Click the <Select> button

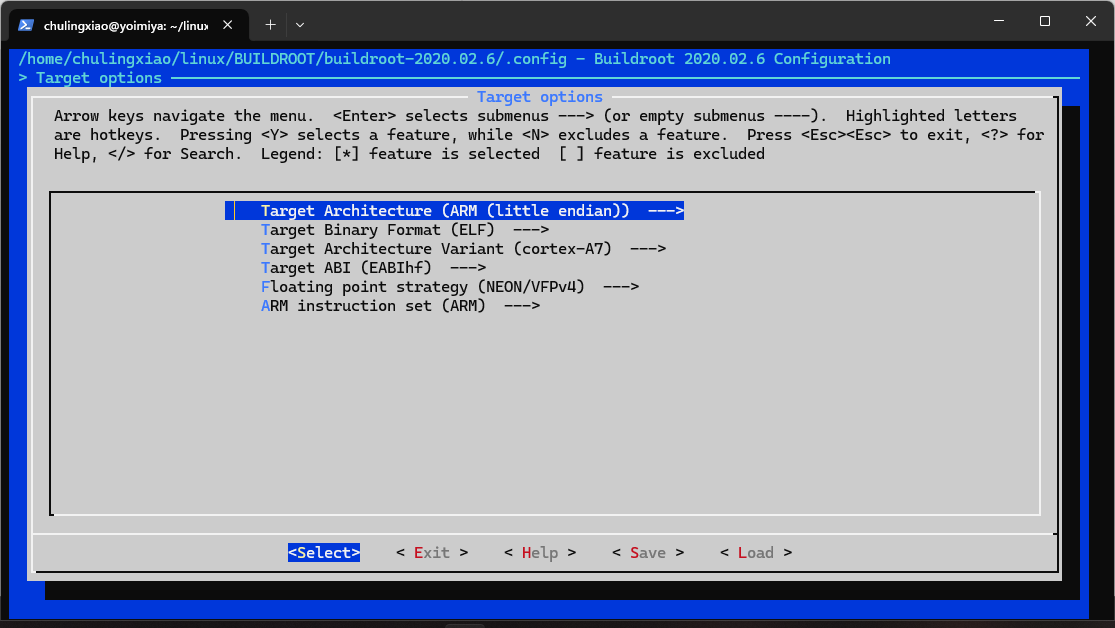(x=324, y=553)
